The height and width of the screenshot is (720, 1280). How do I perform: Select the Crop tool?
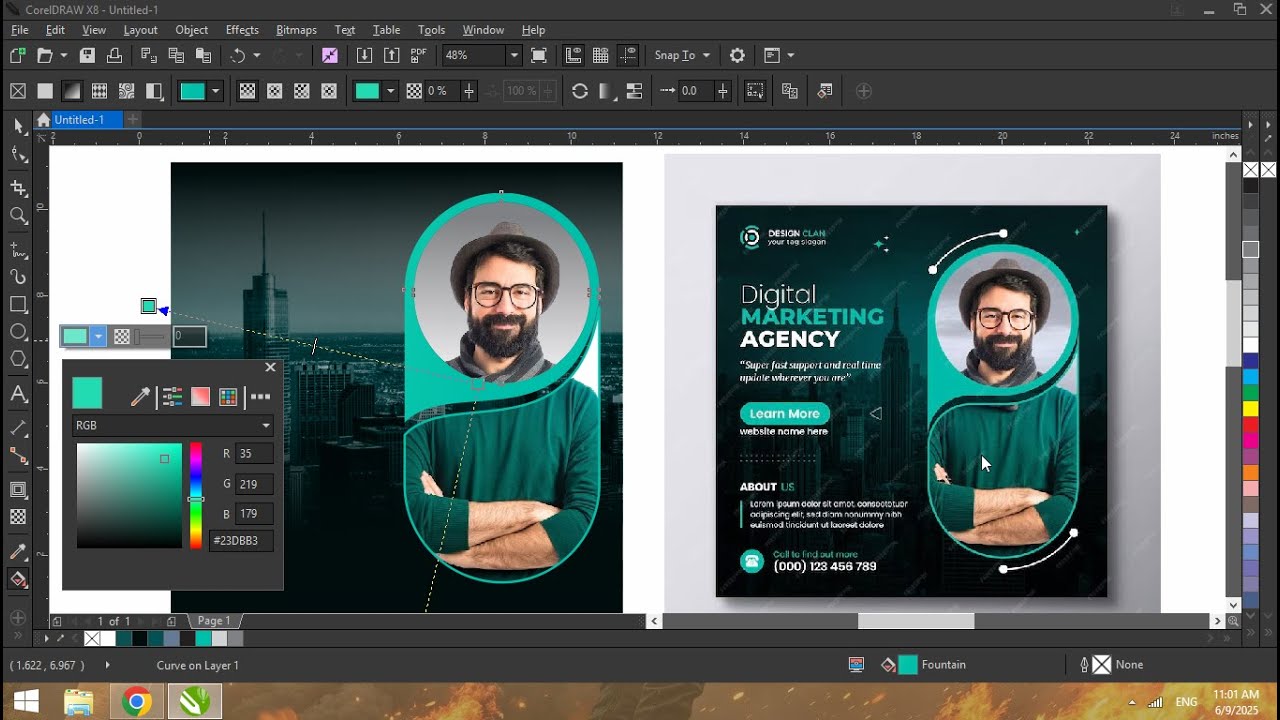tap(18, 188)
